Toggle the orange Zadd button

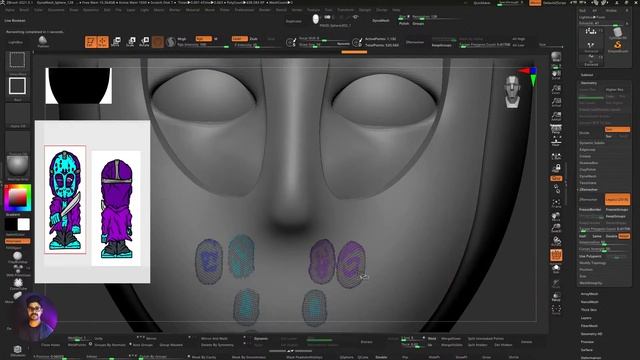240,39
